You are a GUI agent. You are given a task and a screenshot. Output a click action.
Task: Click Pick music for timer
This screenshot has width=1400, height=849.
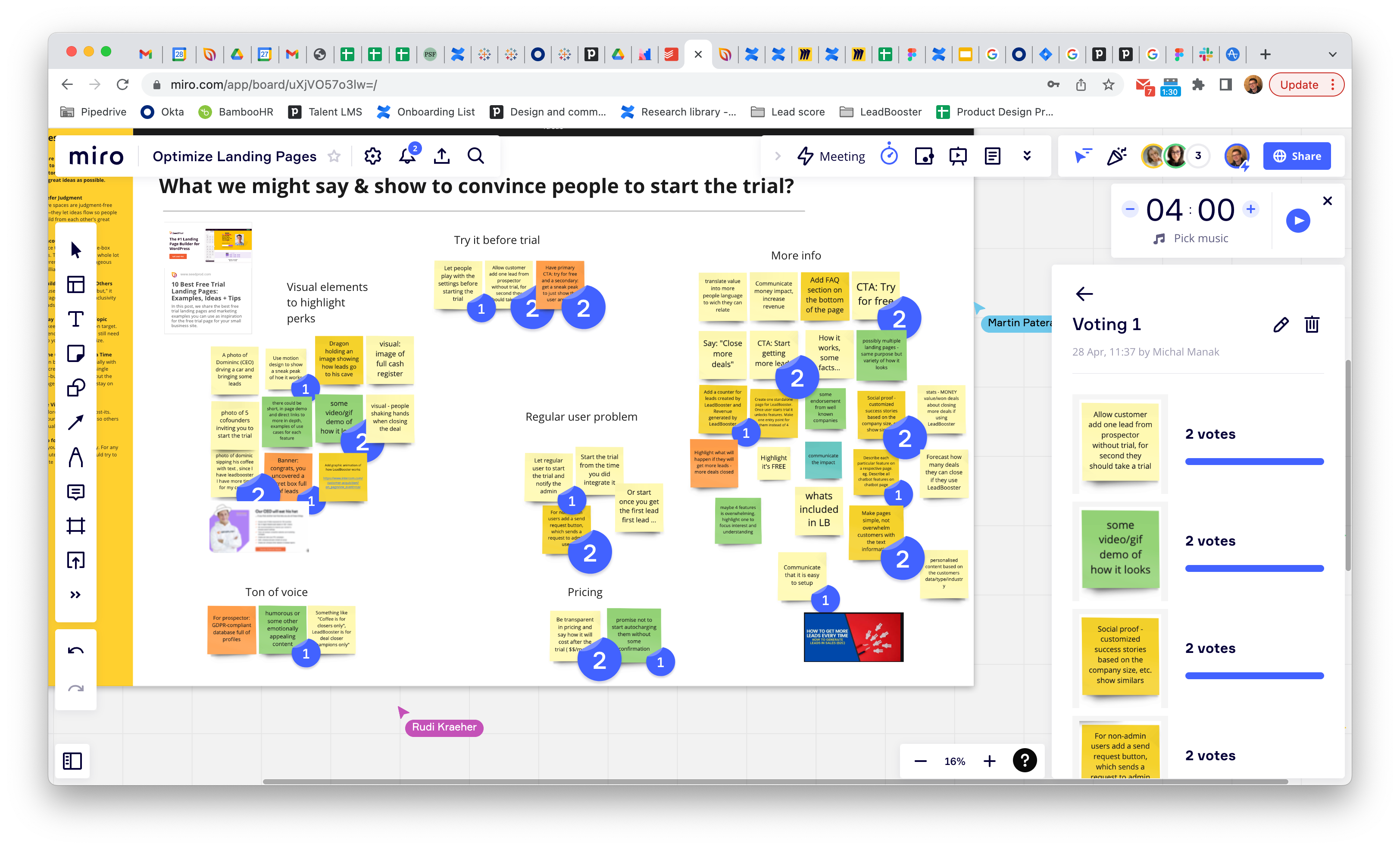(x=1191, y=239)
